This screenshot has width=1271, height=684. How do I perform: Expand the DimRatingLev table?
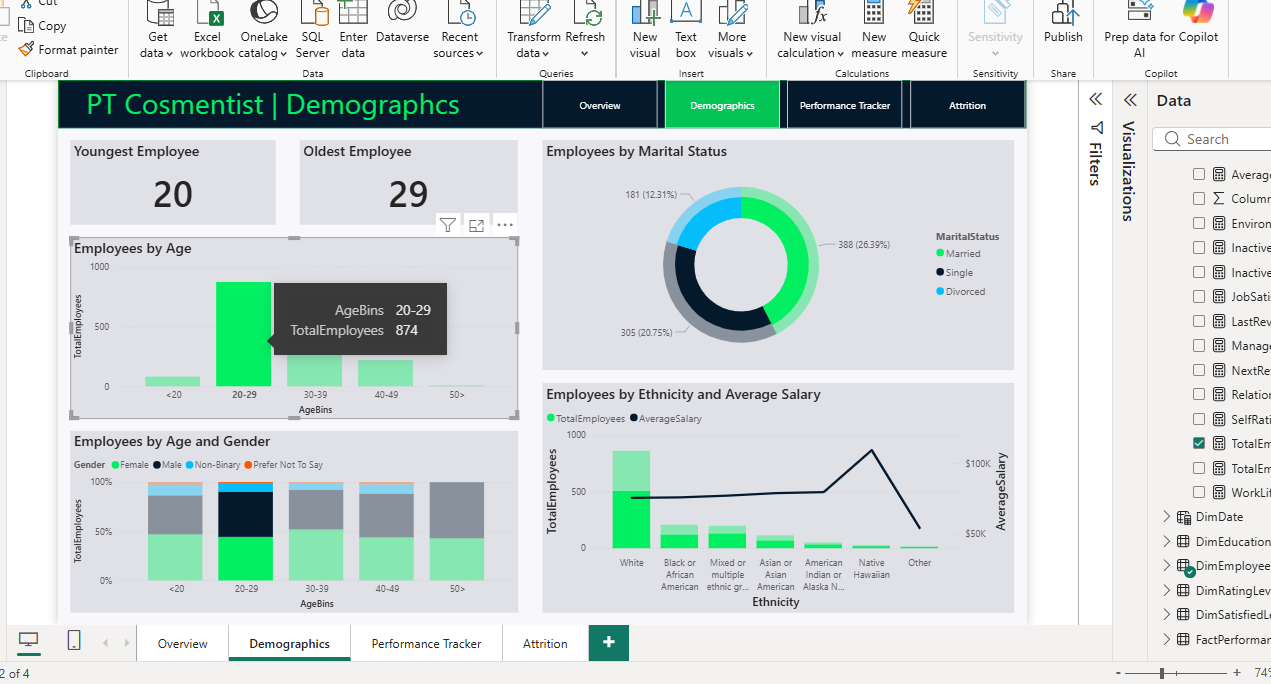tap(1166, 590)
